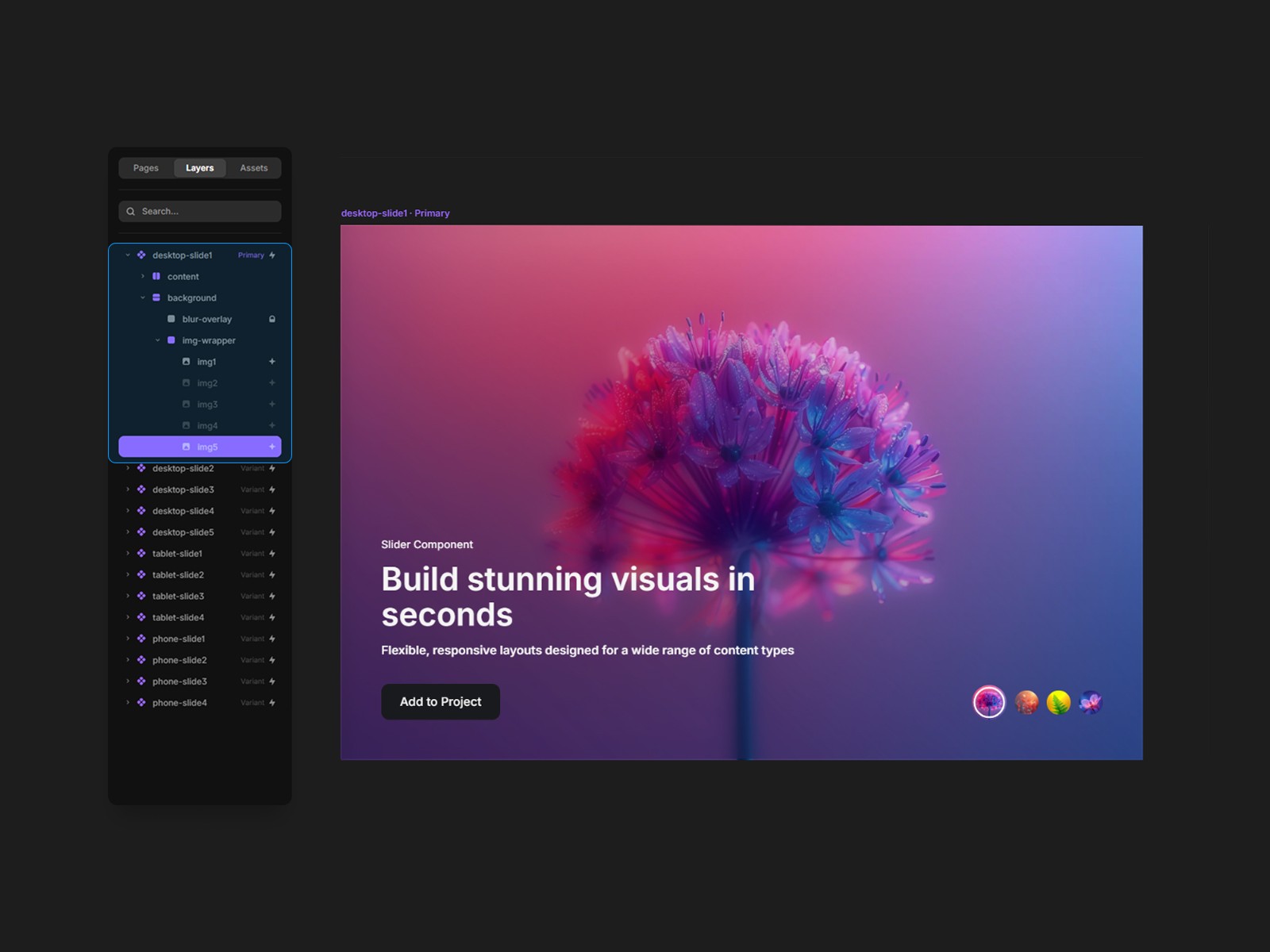Click the Primary badge on desktop-slide1

point(251,255)
